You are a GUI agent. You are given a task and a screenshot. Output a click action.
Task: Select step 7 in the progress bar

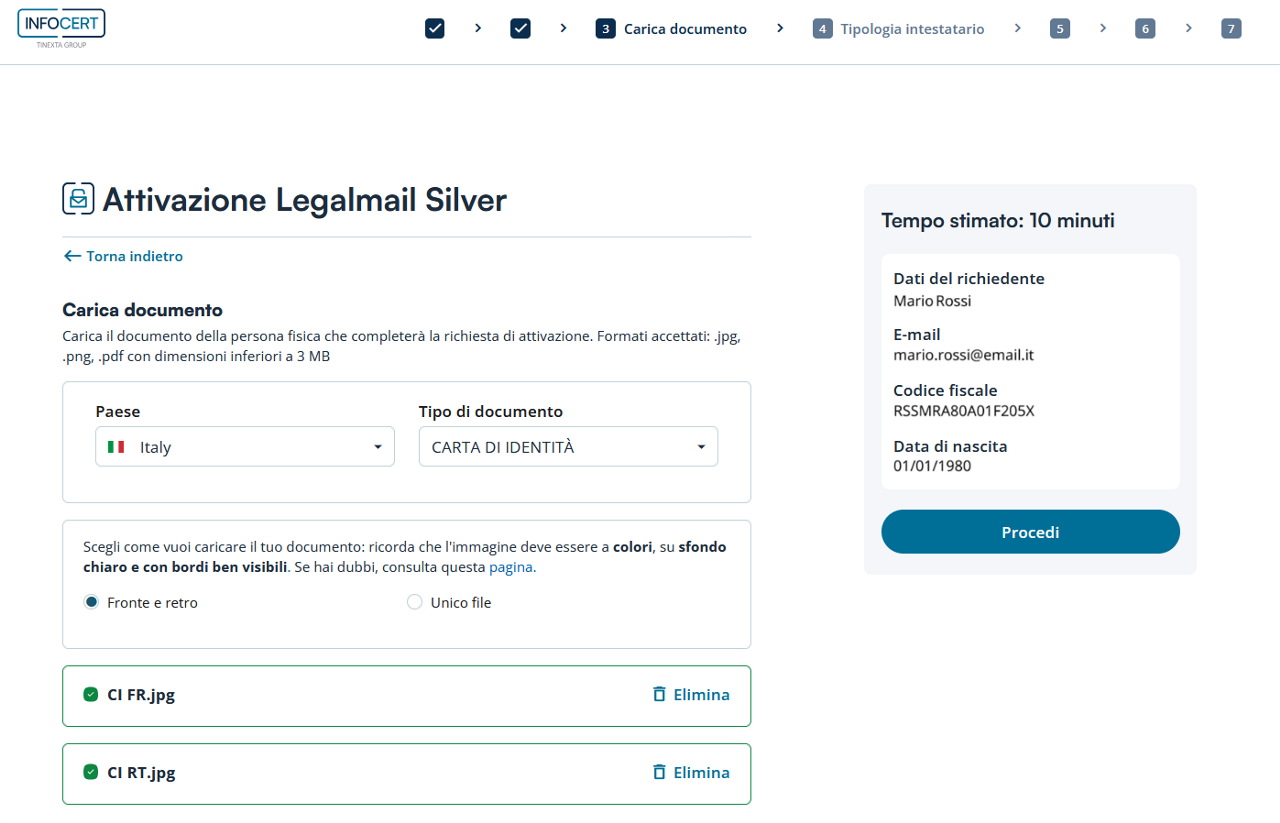(1231, 29)
